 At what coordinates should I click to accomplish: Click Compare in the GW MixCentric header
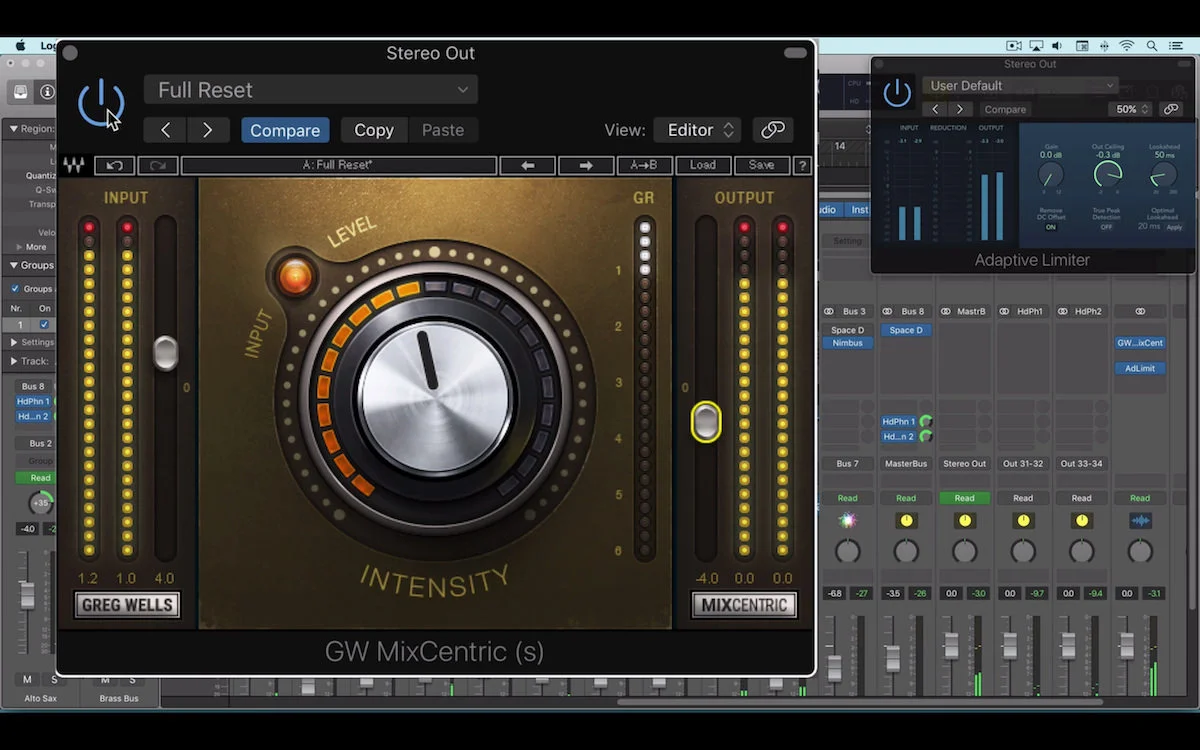pos(285,129)
